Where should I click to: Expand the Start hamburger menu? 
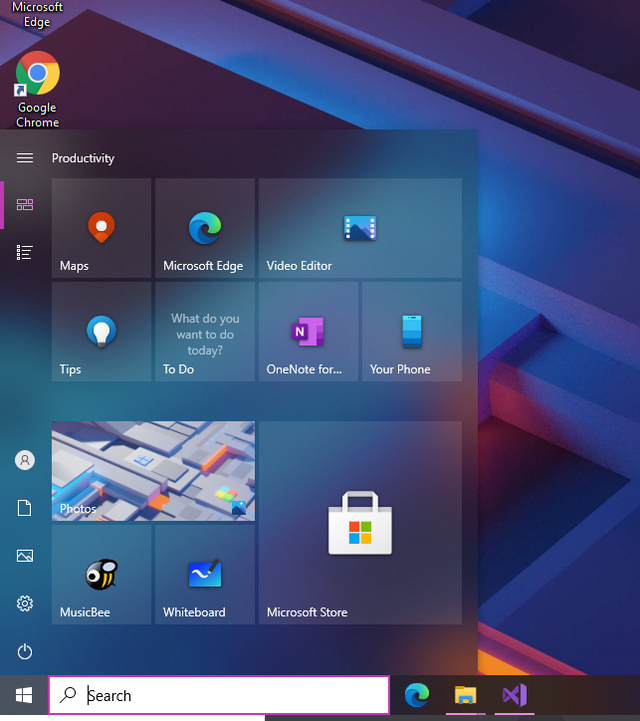(x=25, y=158)
